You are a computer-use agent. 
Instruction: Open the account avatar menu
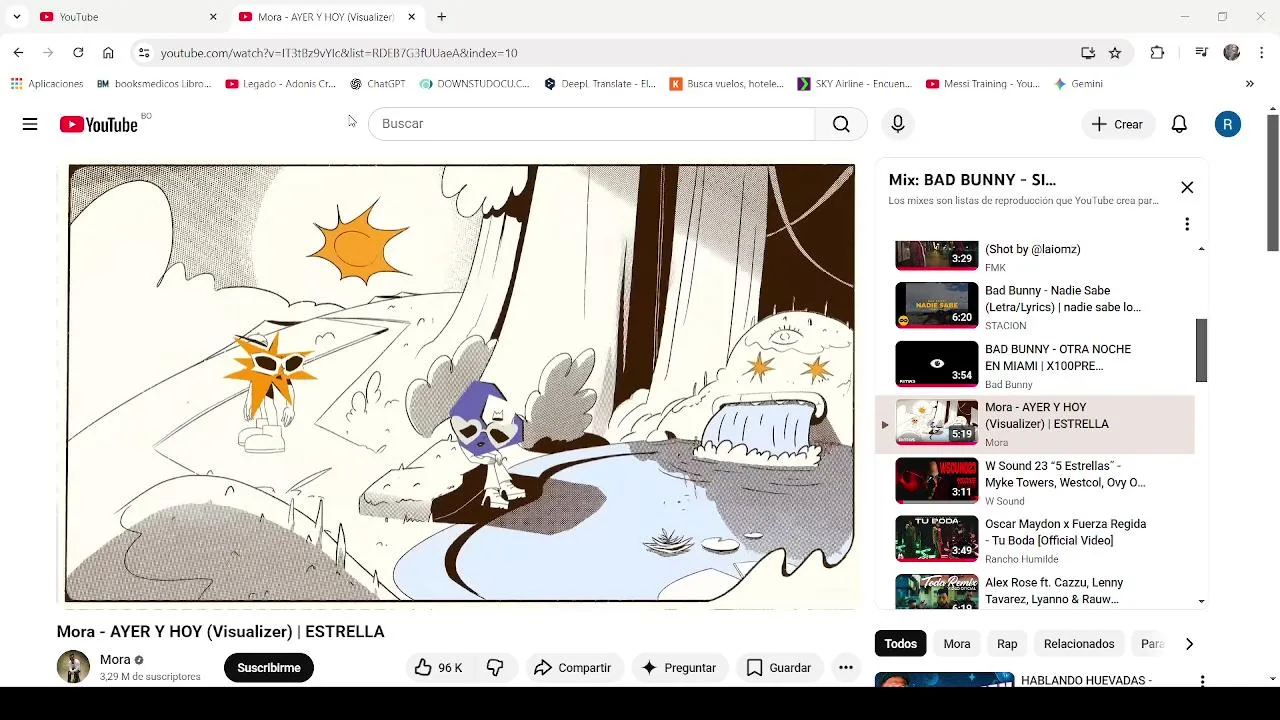pyautogui.click(x=1228, y=124)
